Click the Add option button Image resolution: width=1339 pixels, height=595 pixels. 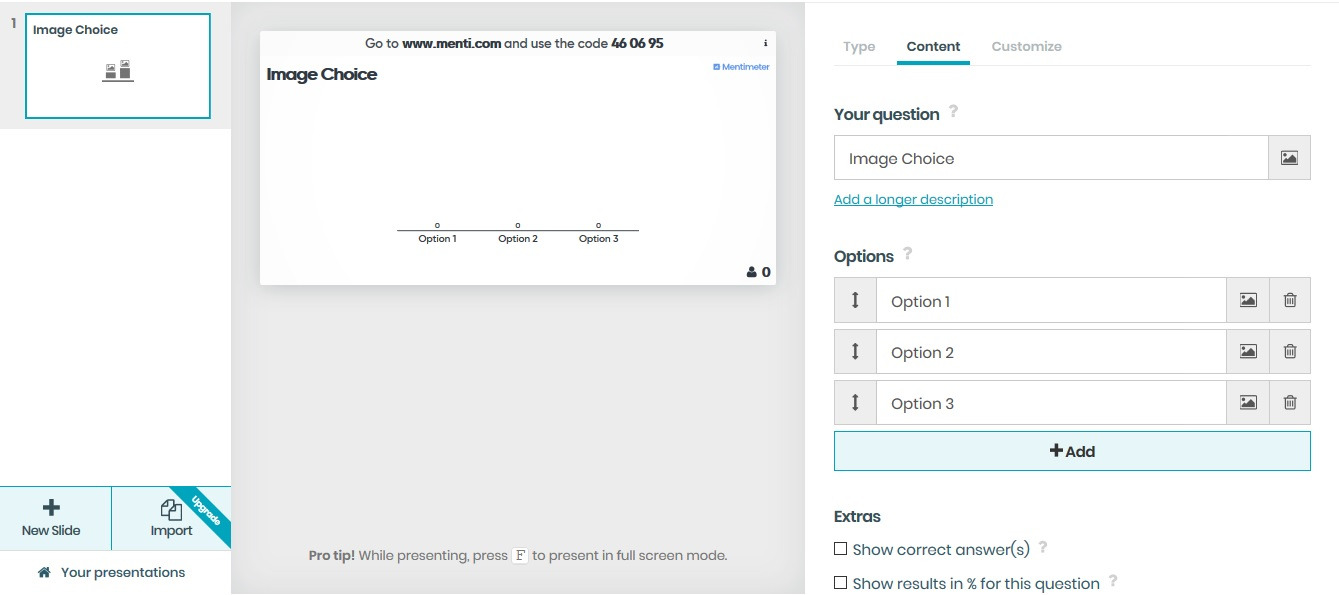click(x=1072, y=451)
